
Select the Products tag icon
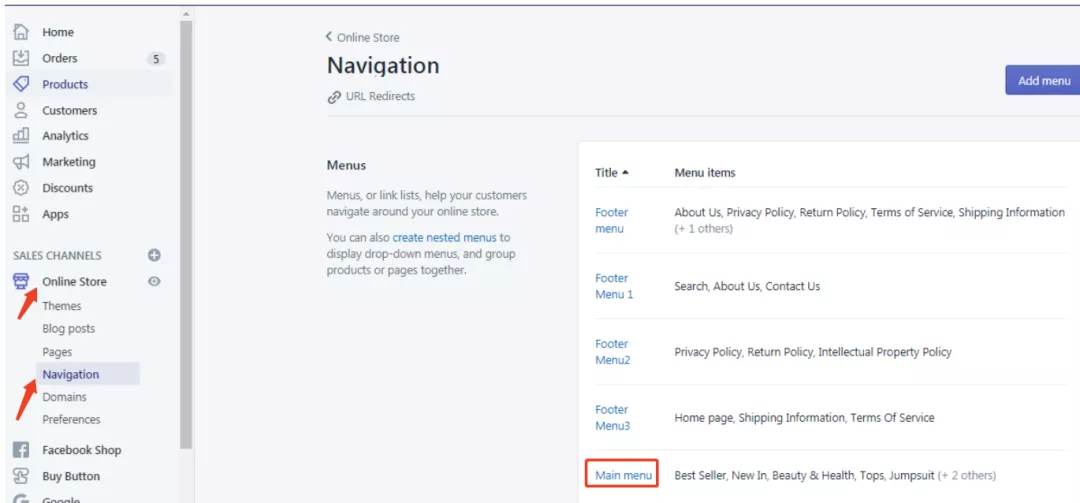pos(21,84)
